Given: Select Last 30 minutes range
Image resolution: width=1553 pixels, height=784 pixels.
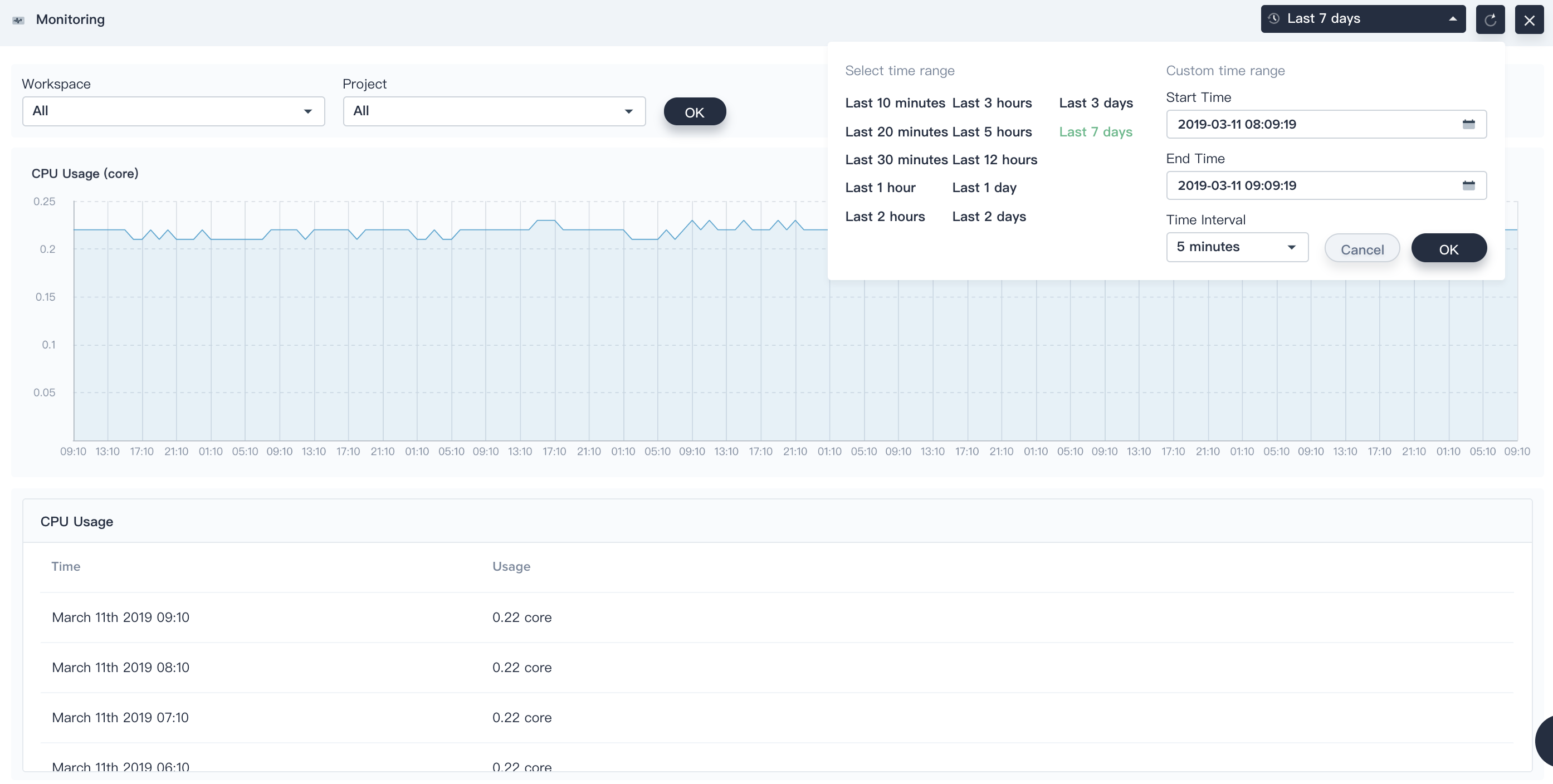Looking at the screenshot, I should (x=896, y=160).
